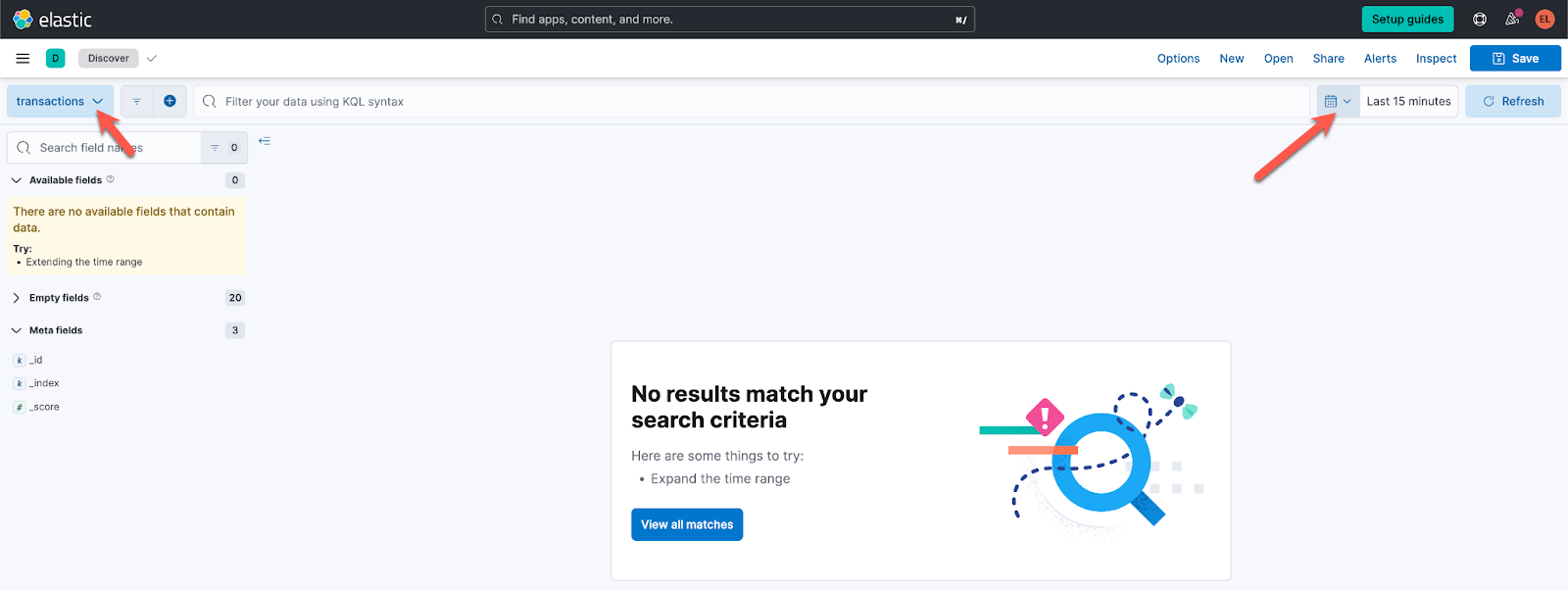Open the newsfeed notifications icon
Screen dimensions: 1568x590
tap(1512, 20)
